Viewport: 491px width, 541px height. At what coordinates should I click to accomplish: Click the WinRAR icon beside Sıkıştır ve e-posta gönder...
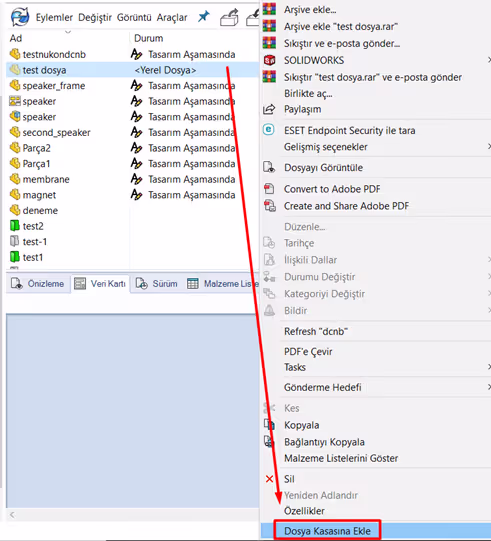pos(269,42)
